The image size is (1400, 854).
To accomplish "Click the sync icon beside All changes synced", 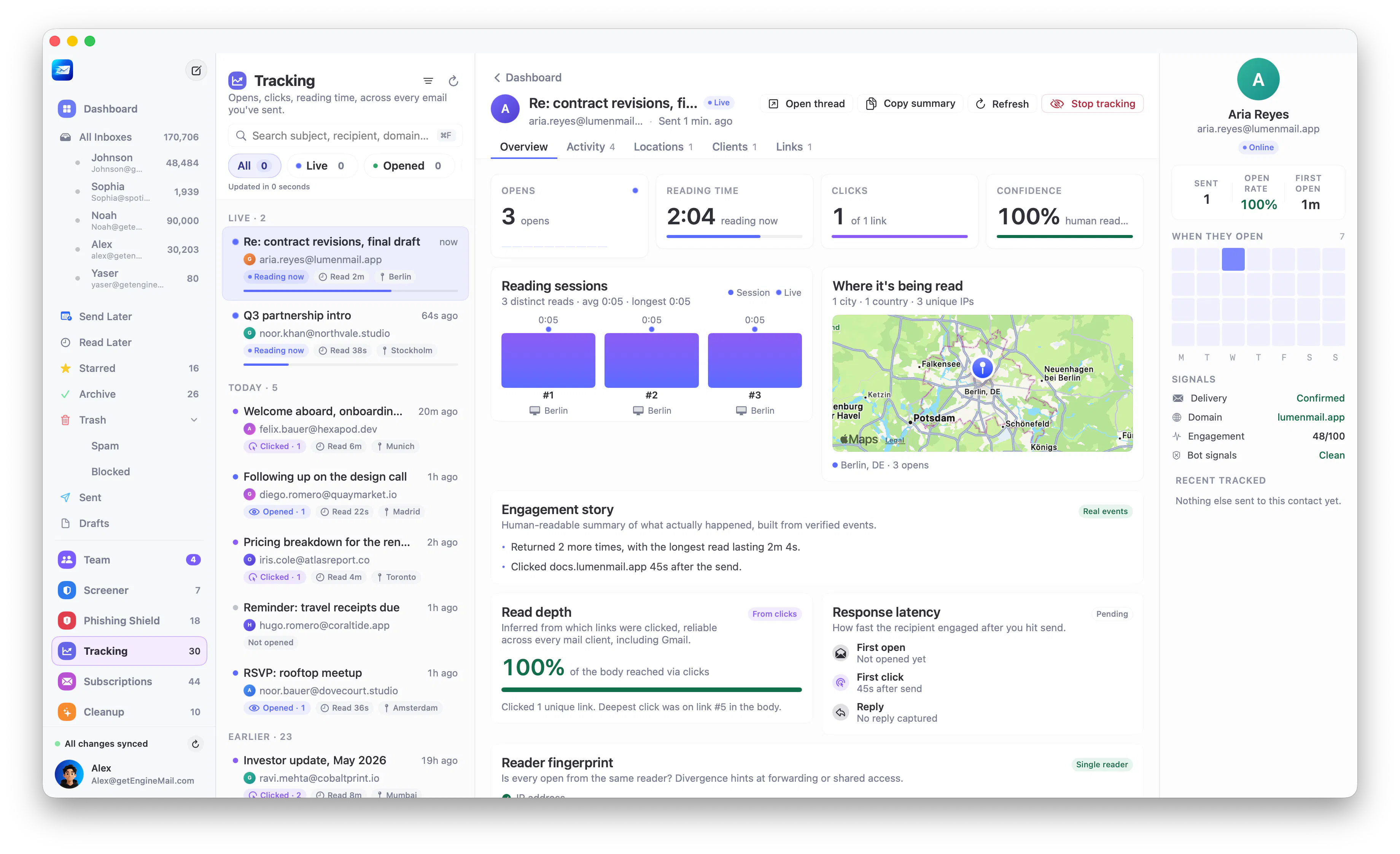I will click(x=196, y=744).
